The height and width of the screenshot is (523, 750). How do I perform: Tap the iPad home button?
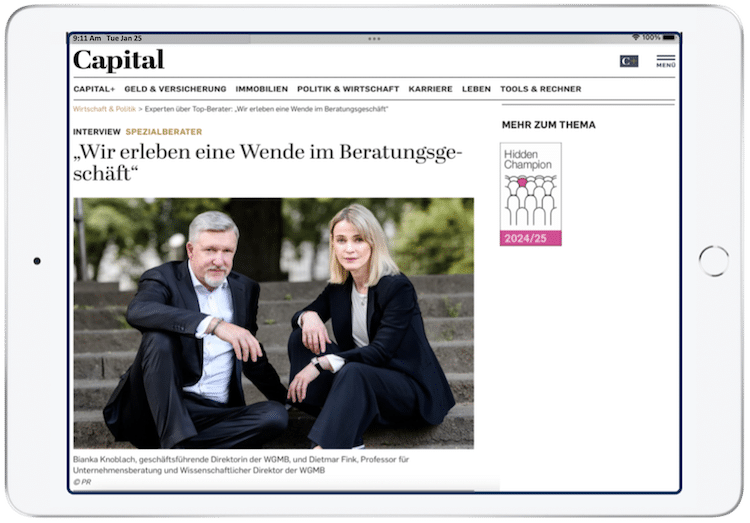click(714, 261)
